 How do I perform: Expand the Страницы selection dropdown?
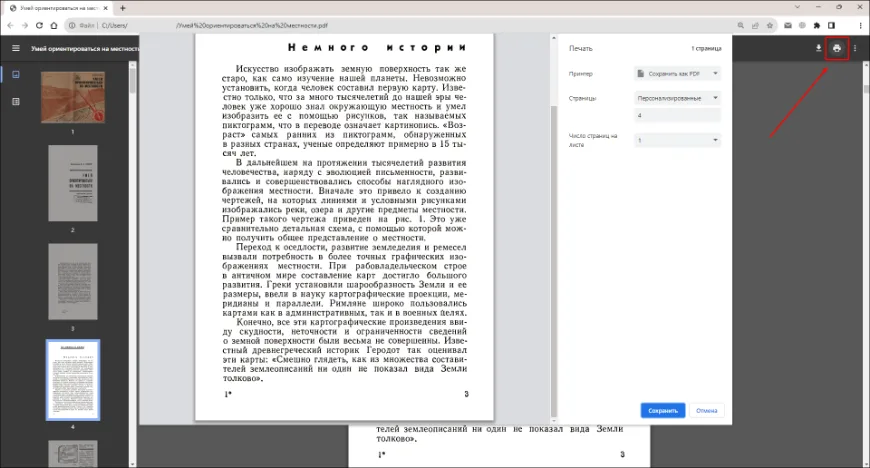coord(677,98)
